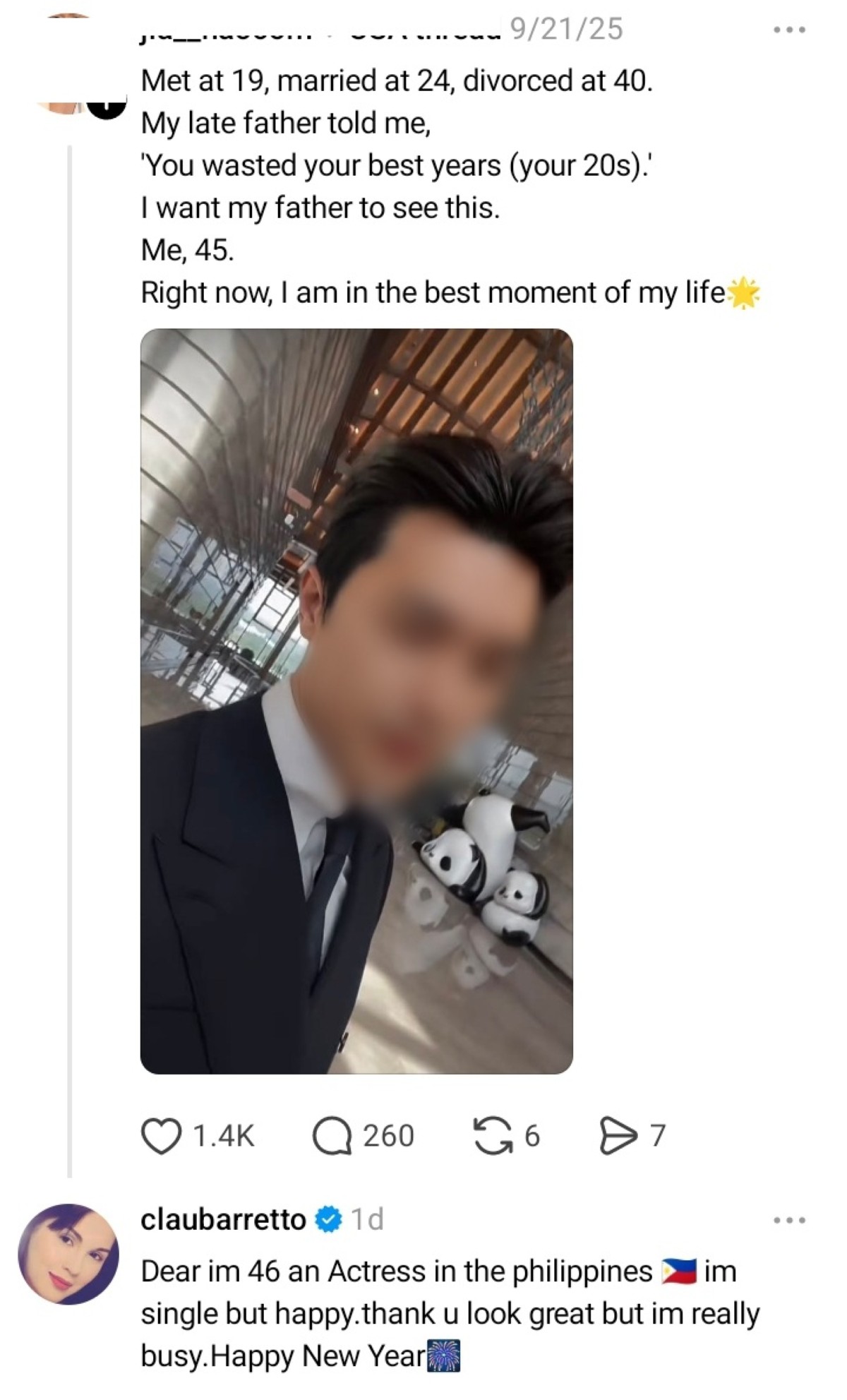The width and height of the screenshot is (847, 1400).
Task: Tap the 1.4K likes count
Action: pyautogui.click(x=223, y=1136)
